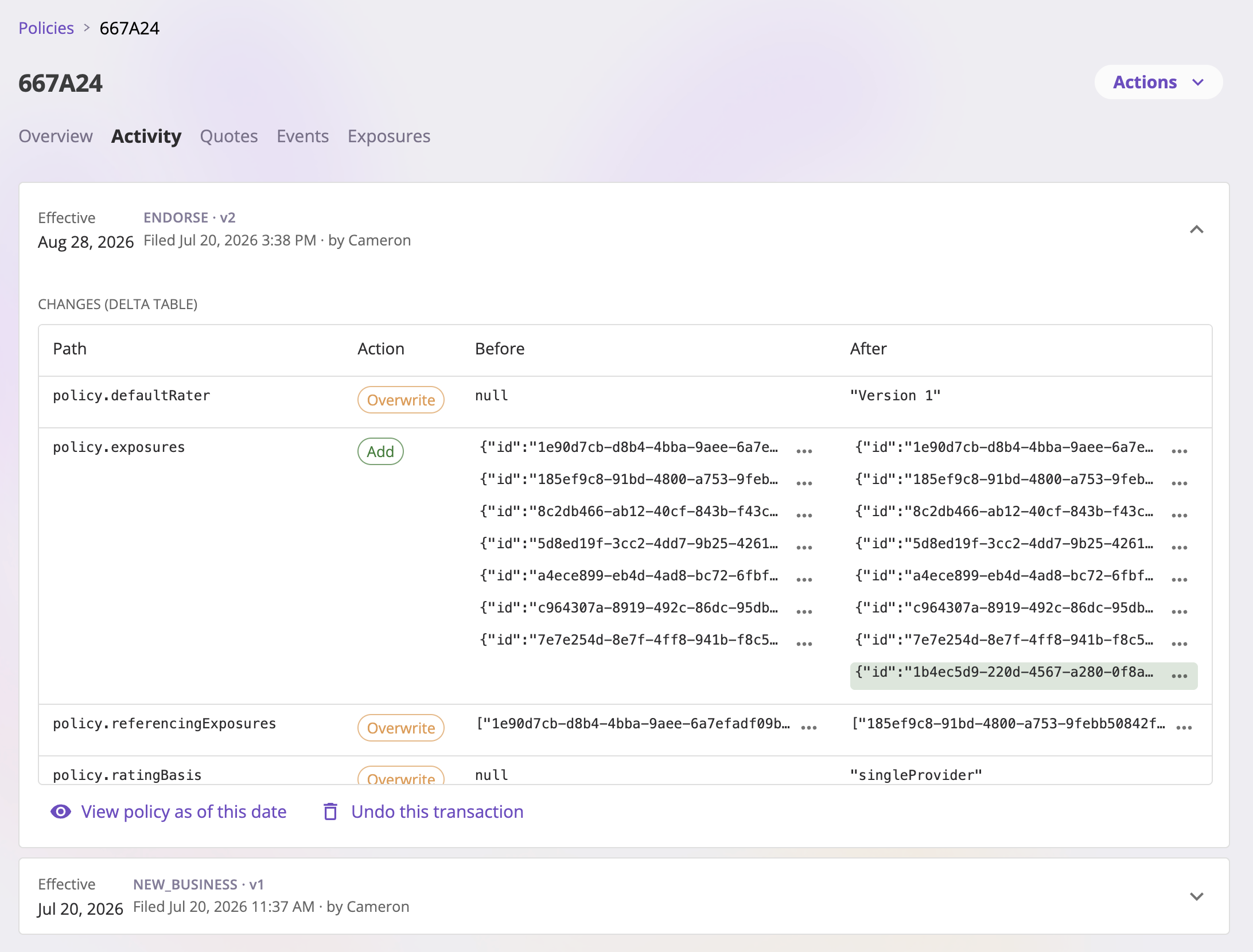Click Undo this transaction link
The image size is (1253, 952).
pyautogui.click(x=437, y=811)
